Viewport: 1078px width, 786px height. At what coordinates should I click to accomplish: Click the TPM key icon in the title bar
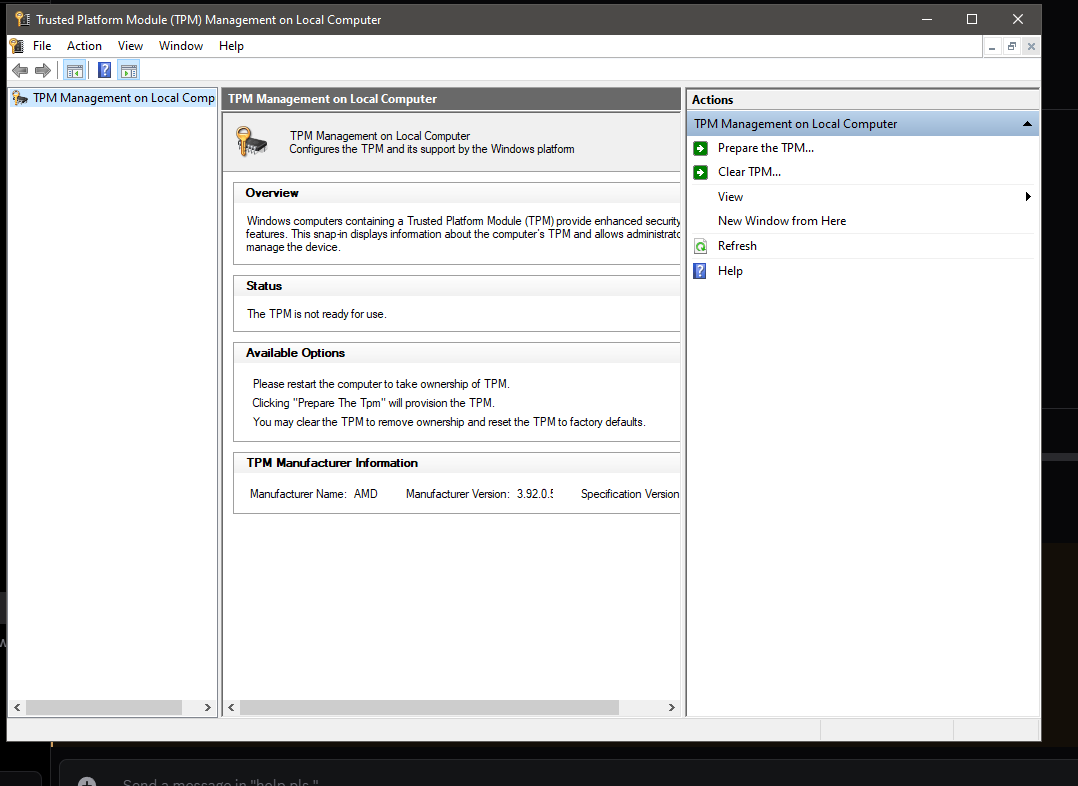pyautogui.click(x=22, y=19)
